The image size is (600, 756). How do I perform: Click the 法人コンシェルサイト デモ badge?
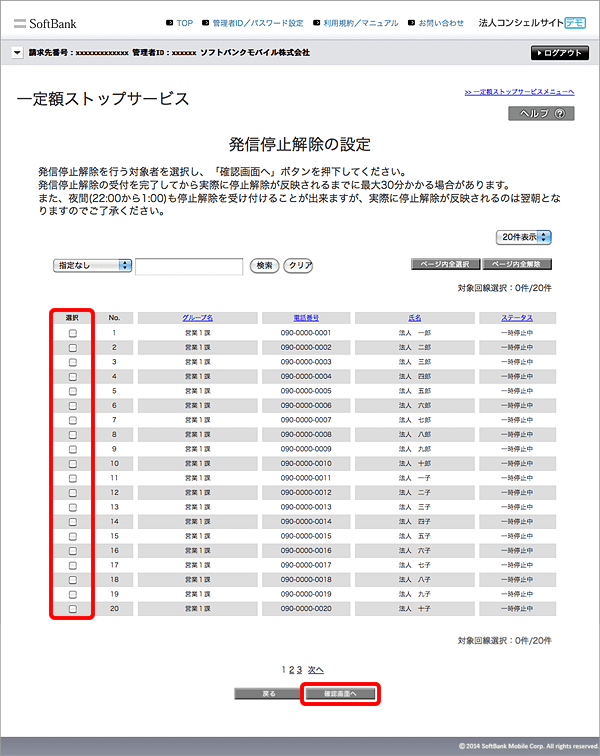532,23
